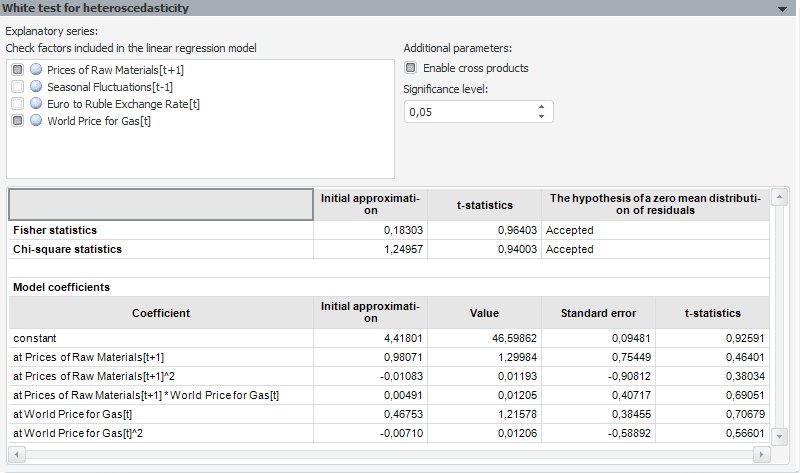
Task: Decrease the significance level with the down arrow
Action: tap(541, 116)
